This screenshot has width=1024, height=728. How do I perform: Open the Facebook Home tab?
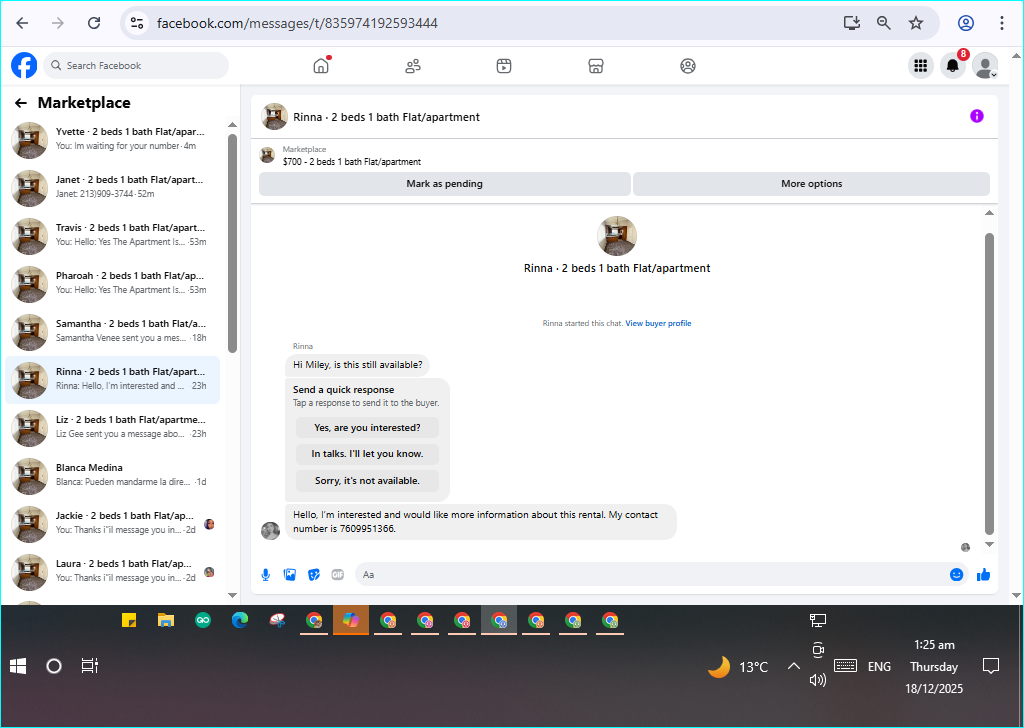(x=321, y=65)
